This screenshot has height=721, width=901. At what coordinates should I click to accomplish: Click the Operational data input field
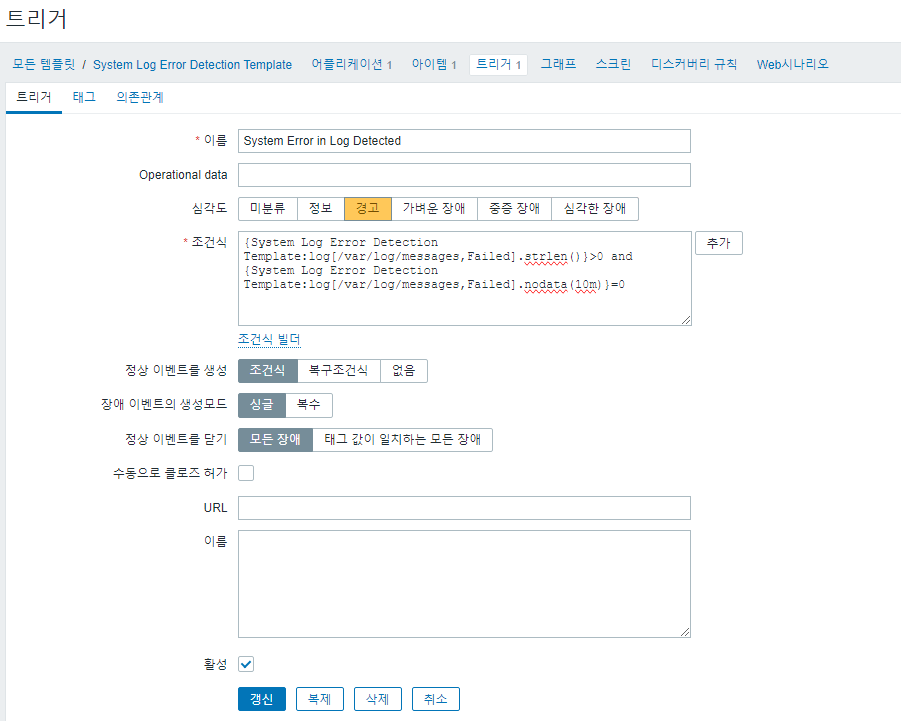[464, 175]
